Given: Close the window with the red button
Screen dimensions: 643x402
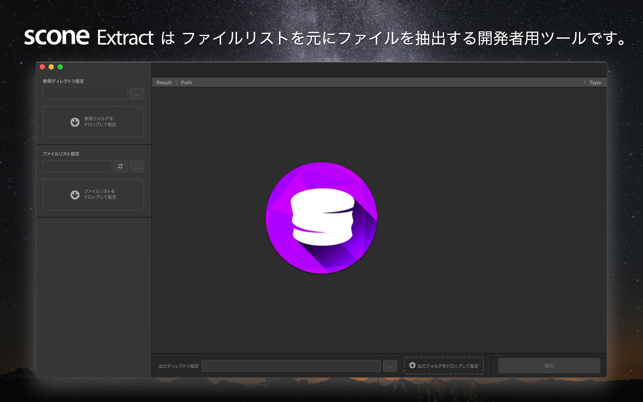Looking at the screenshot, I should pyautogui.click(x=42, y=66).
